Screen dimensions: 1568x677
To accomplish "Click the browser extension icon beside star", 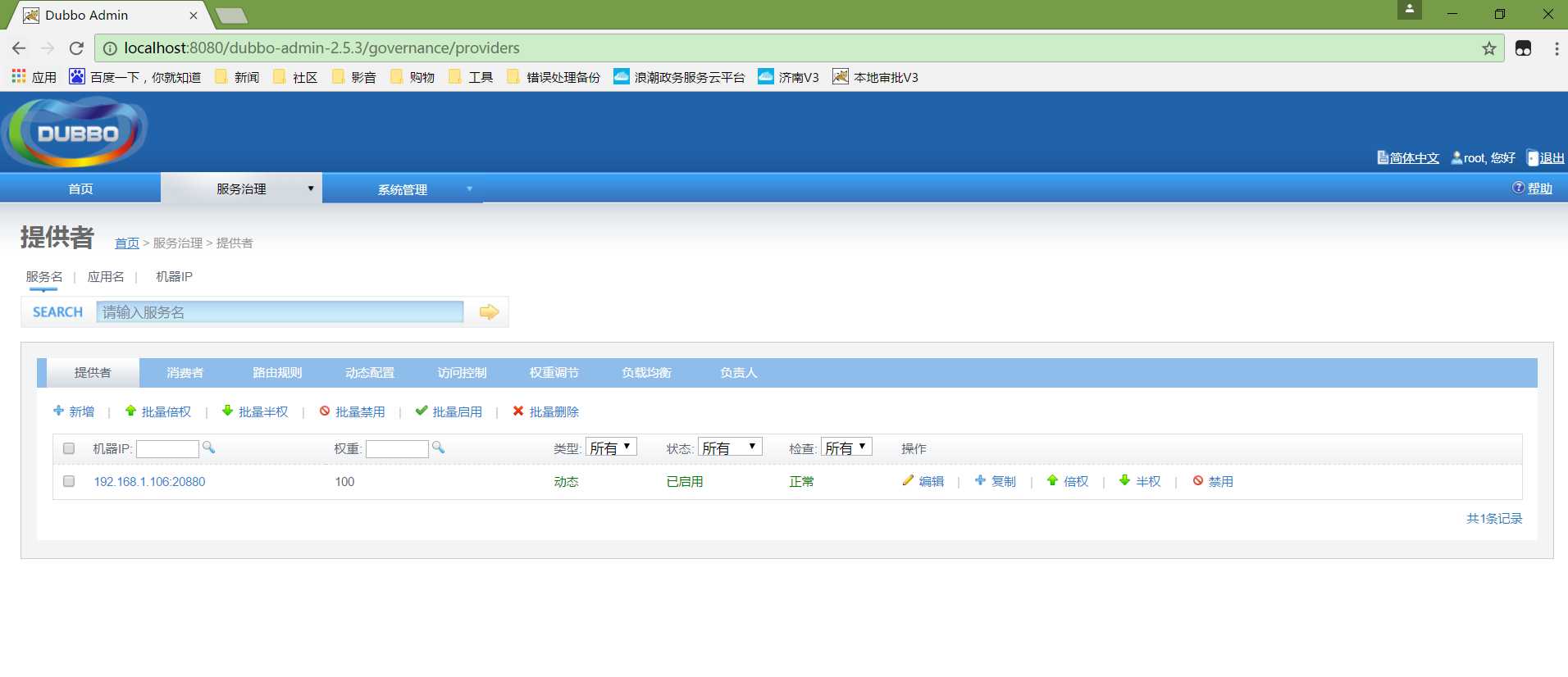I will point(1523,48).
